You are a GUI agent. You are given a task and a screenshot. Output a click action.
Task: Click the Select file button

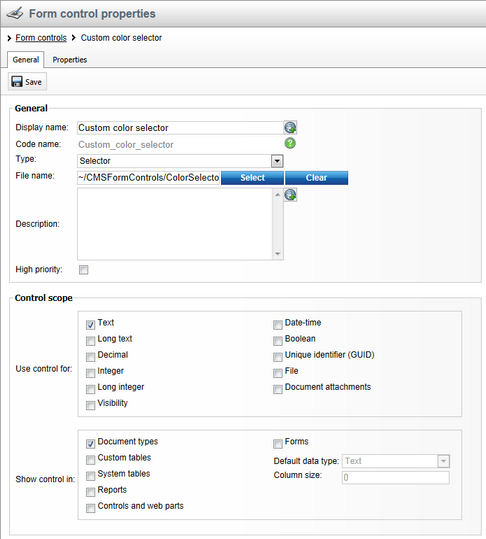click(252, 178)
